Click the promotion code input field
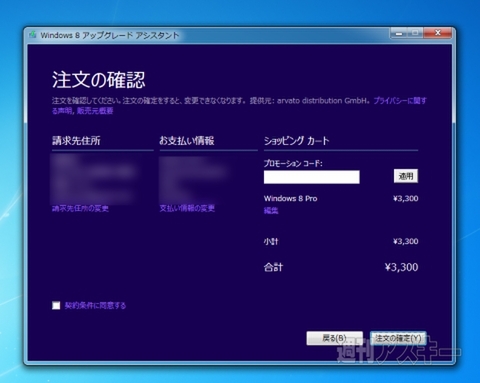This screenshot has width=480, height=383. pos(312,177)
